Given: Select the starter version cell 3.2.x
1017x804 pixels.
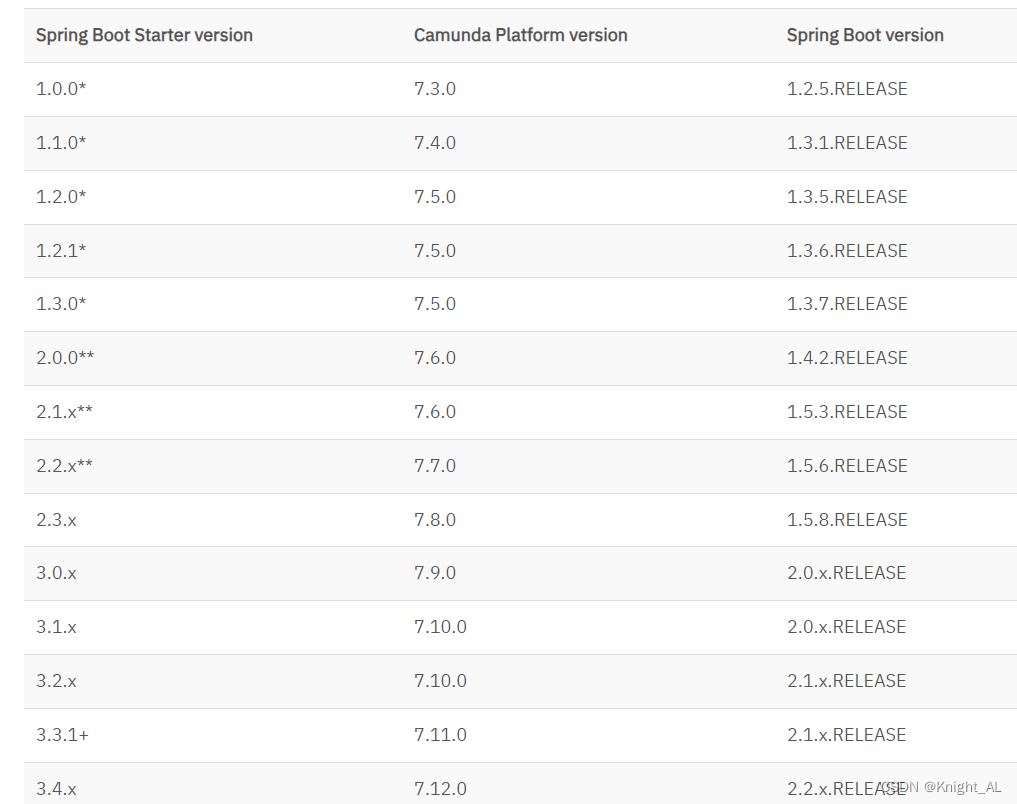Looking at the screenshot, I should click(56, 681).
